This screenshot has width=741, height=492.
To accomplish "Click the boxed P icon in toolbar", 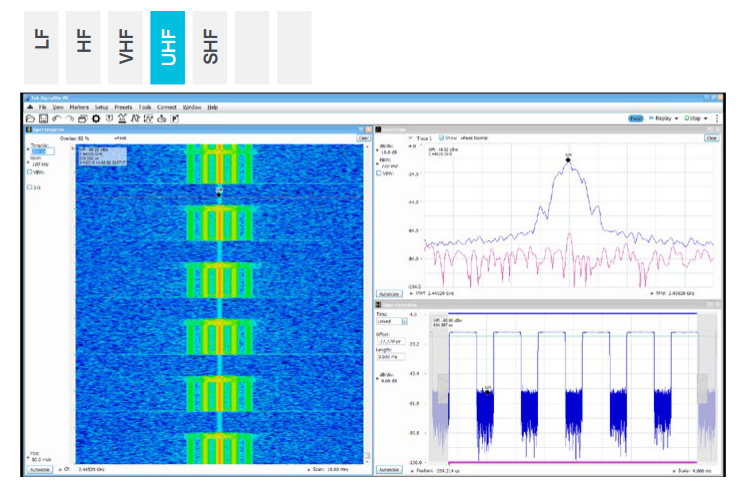I will (x=174, y=118).
